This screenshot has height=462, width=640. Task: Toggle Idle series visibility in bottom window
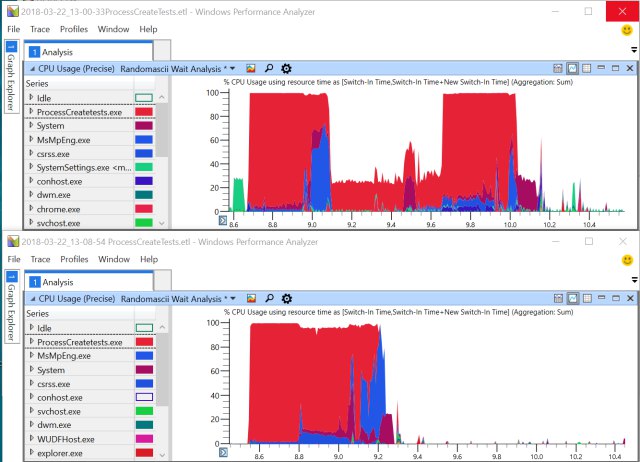[x=144, y=328]
